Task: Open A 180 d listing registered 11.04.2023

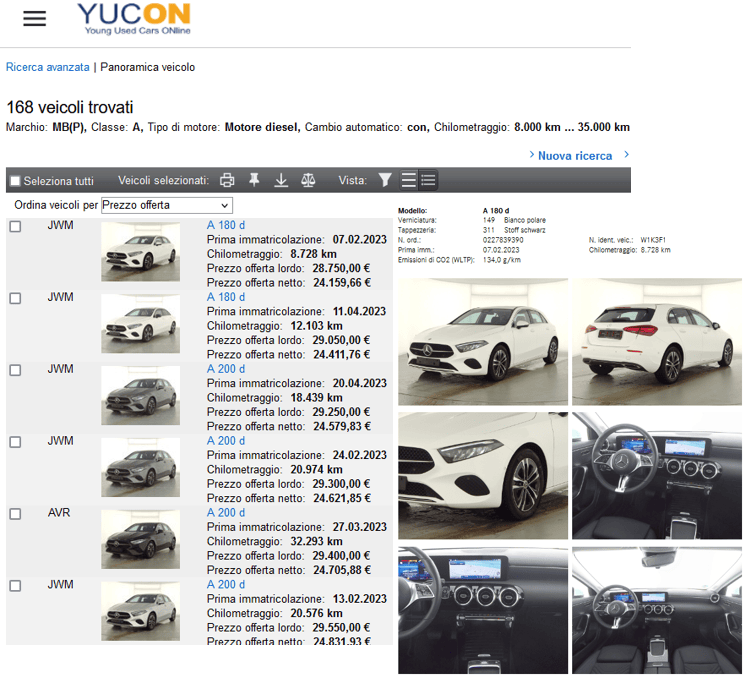Action: point(225,297)
